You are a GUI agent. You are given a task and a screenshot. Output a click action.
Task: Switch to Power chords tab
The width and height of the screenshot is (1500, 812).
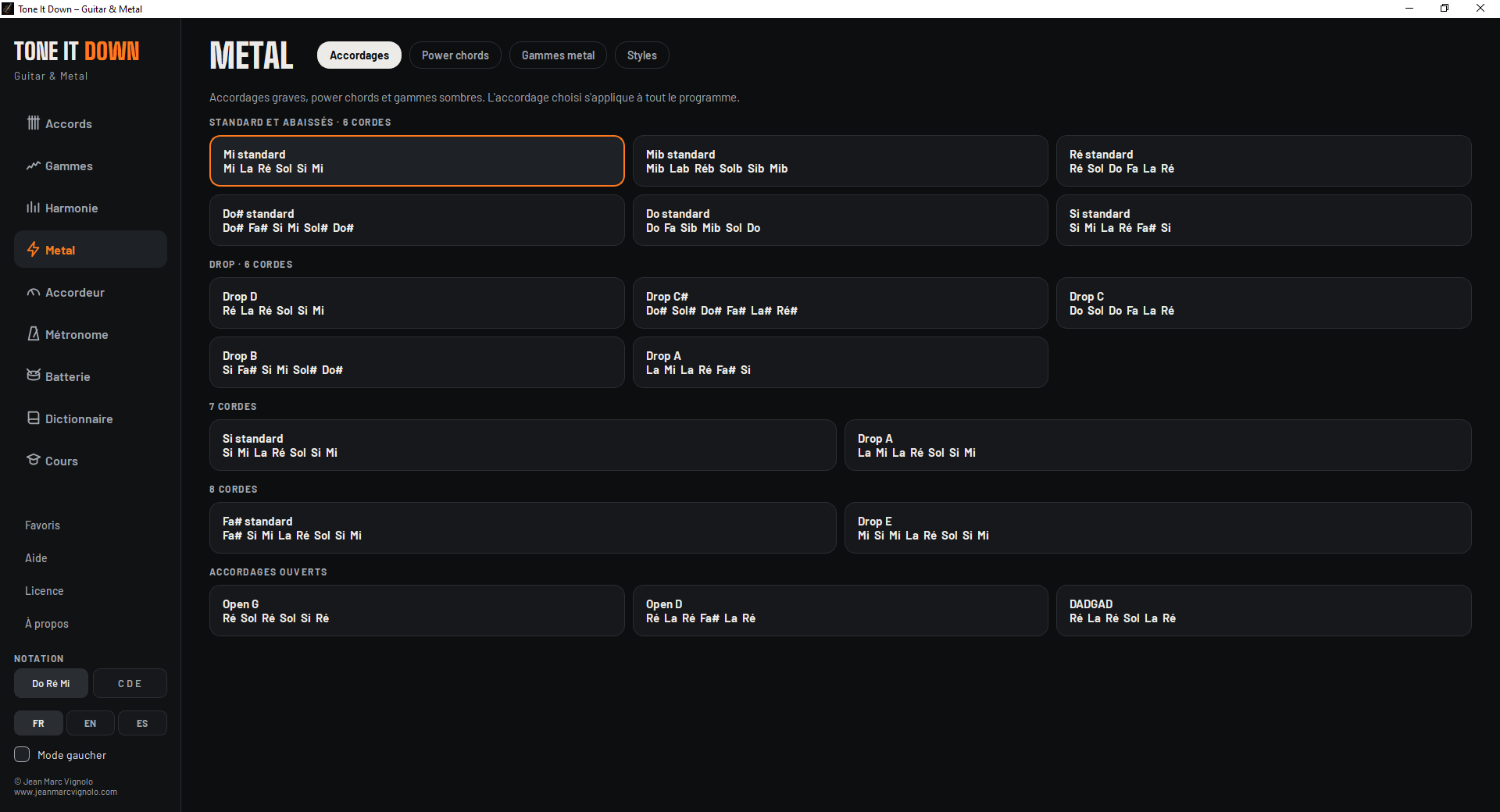[x=455, y=55]
